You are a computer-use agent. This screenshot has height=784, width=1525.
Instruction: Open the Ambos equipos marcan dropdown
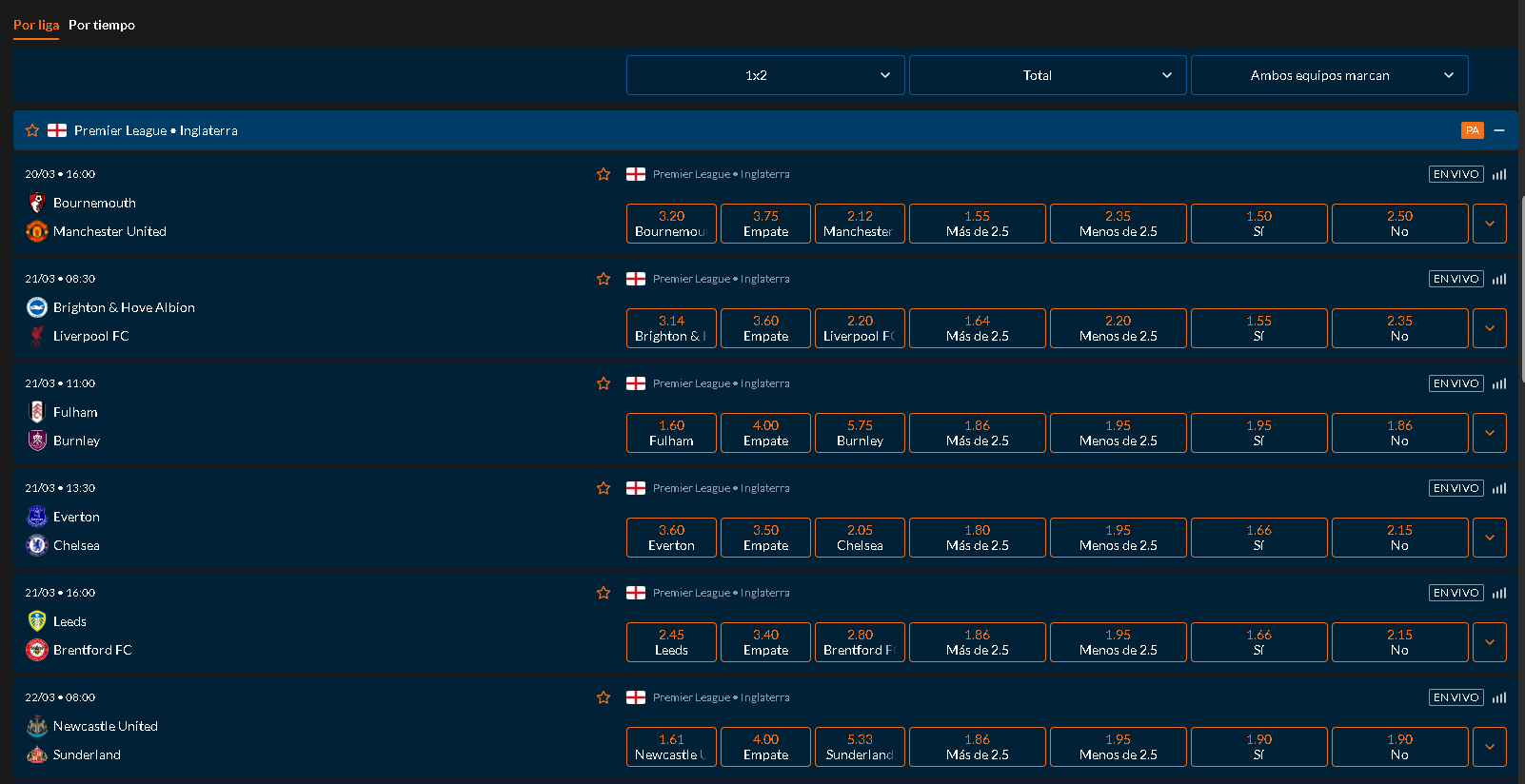point(1329,75)
